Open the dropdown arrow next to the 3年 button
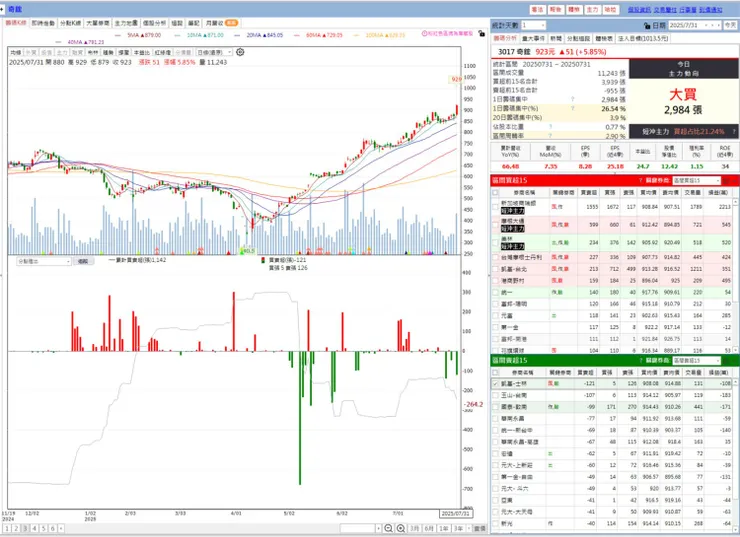The height and width of the screenshot is (537, 740). [469, 529]
